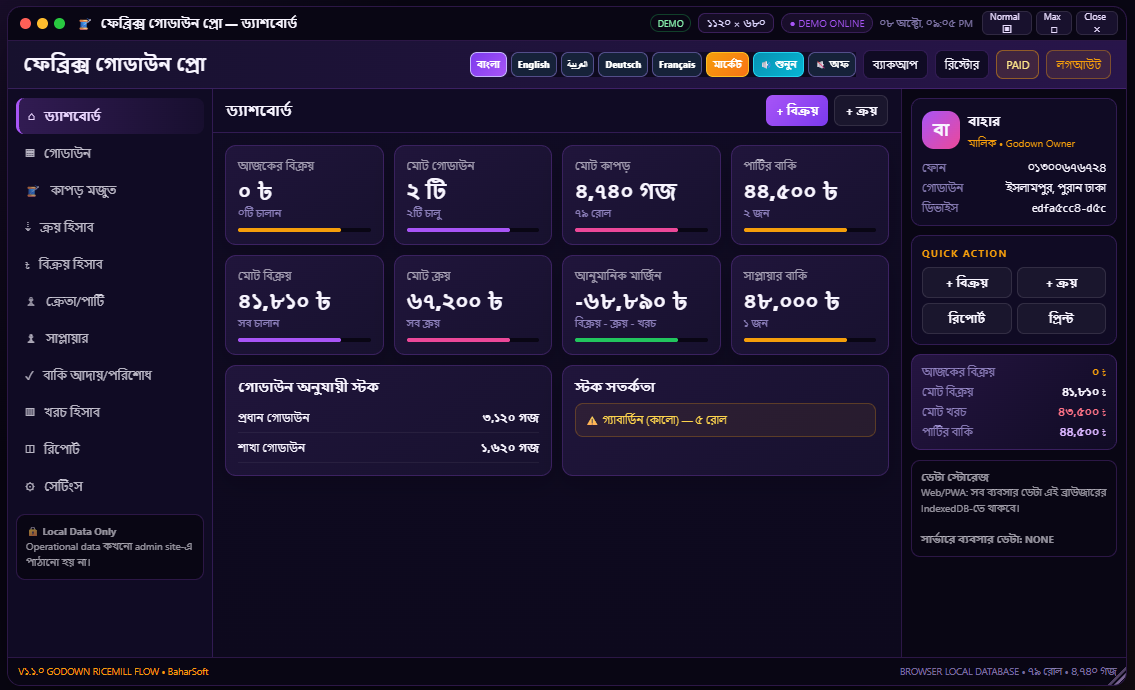Click the লগআউট button
This screenshot has height=690, width=1135.
1078,64
